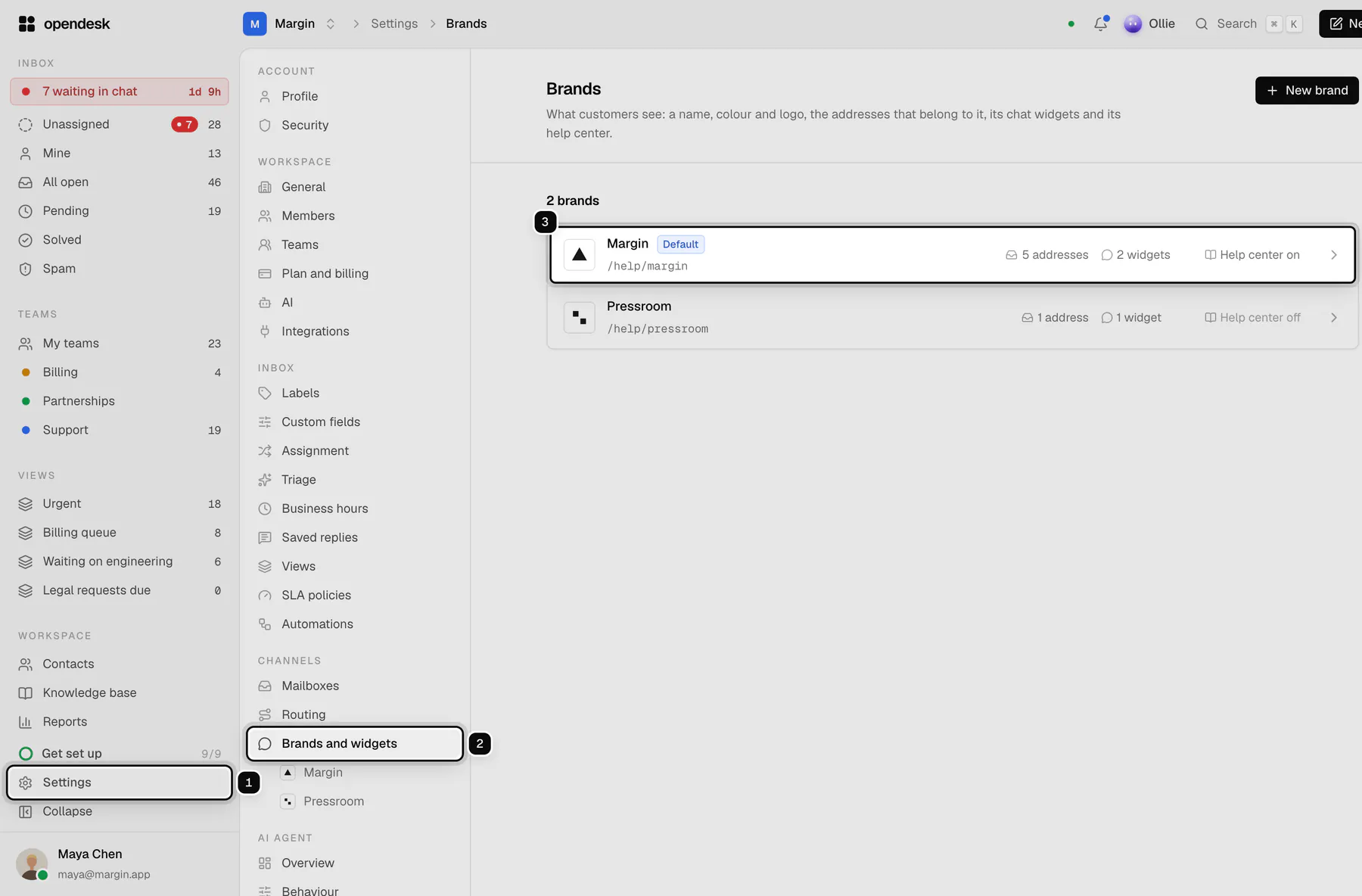Click the Pressroom brand logo
This screenshot has width=1362, height=896.
pyautogui.click(x=580, y=318)
